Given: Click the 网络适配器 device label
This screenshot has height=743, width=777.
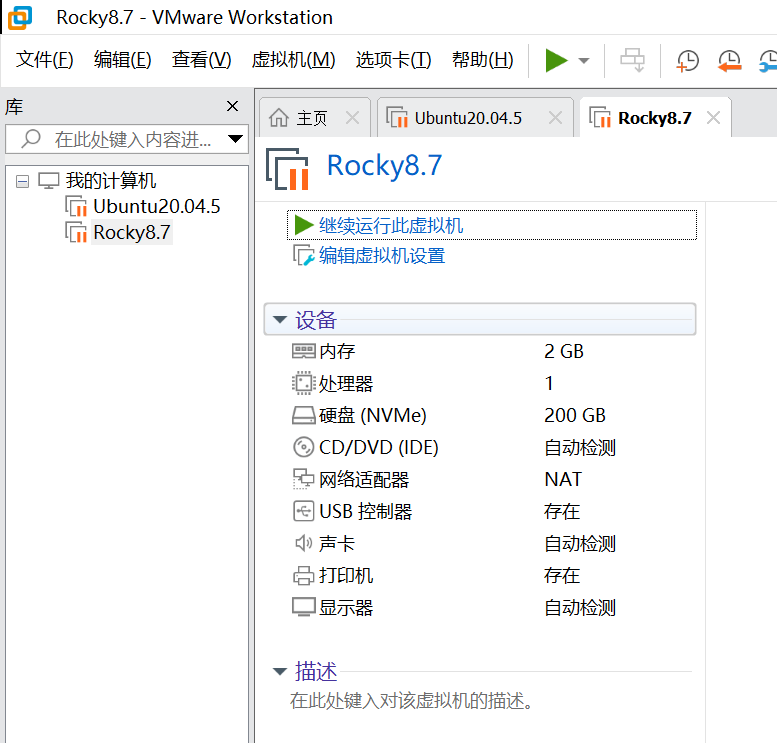Looking at the screenshot, I should pyautogui.click(x=364, y=479).
